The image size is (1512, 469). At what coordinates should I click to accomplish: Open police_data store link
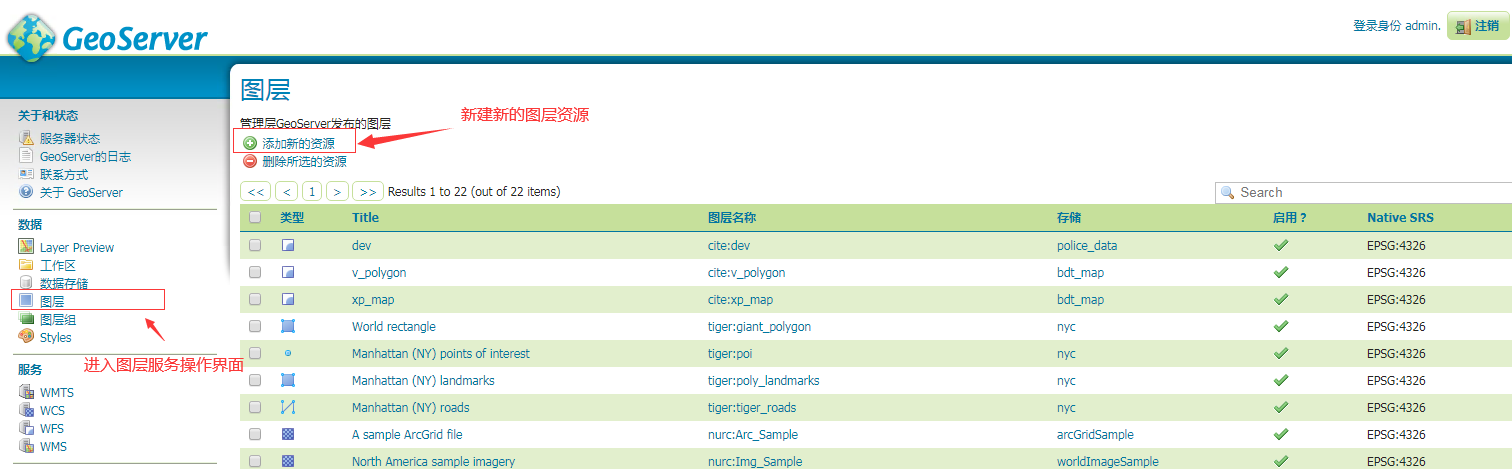tap(1087, 245)
